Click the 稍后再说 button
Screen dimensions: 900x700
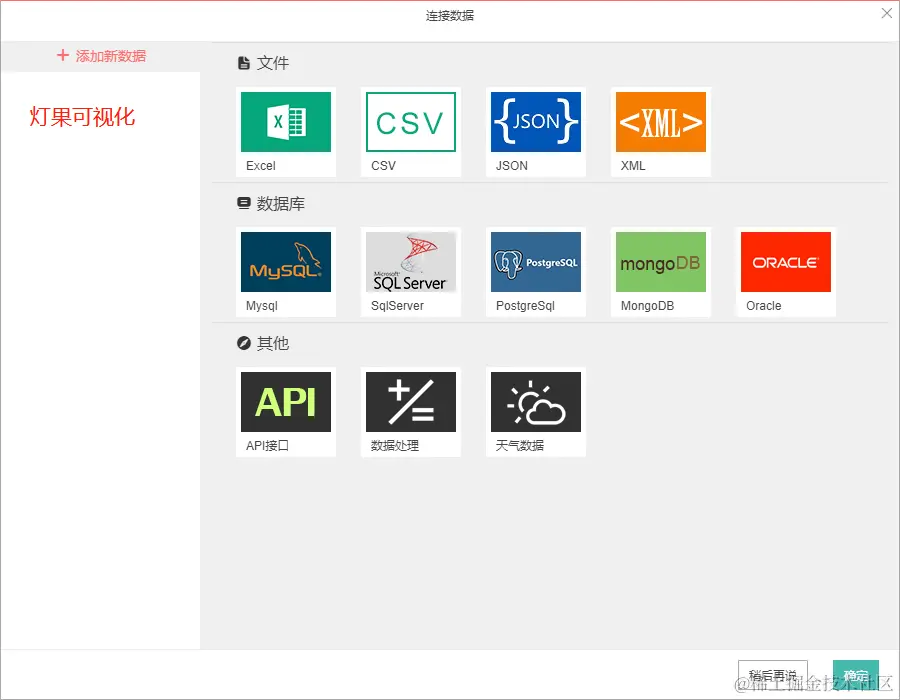tap(773, 675)
